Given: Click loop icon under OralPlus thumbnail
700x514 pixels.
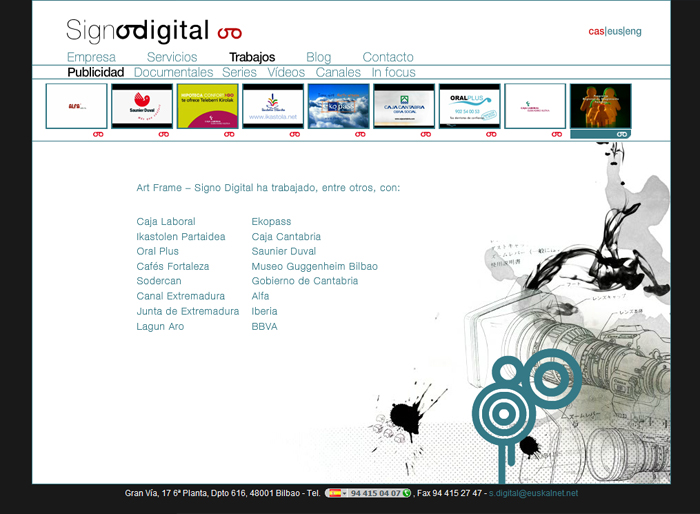Looking at the screenshot, I should (x=491, y=134).
